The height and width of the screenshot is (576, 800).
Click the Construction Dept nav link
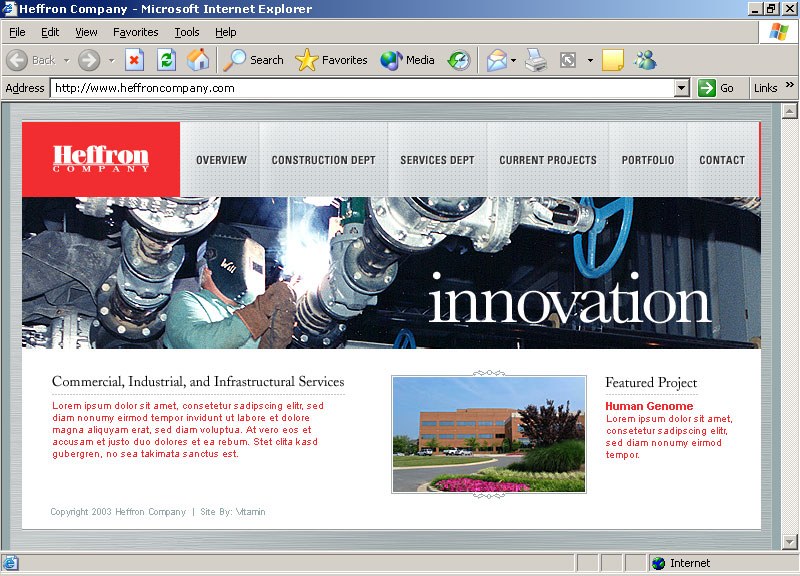323,160
